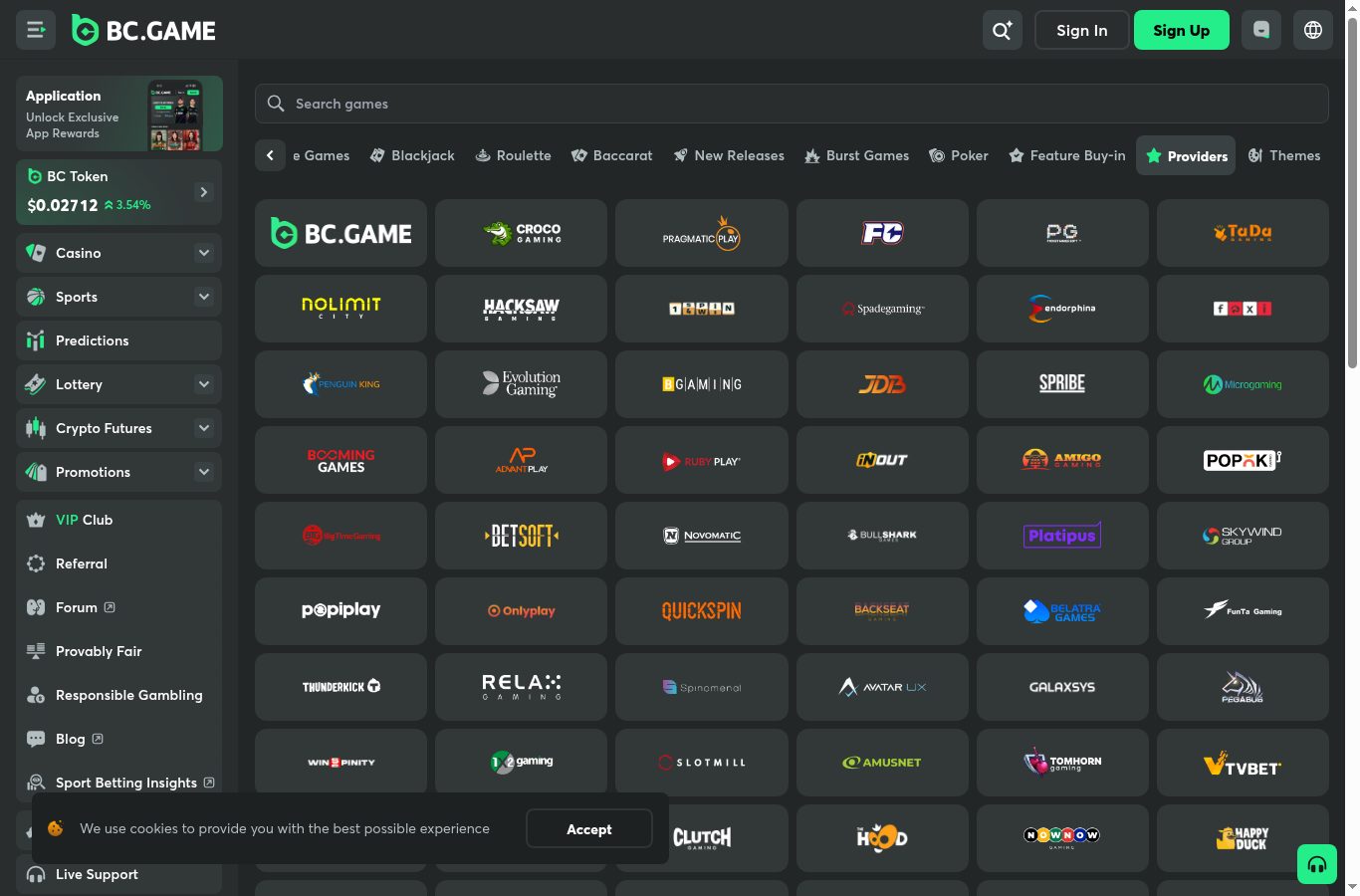The image size is (1360, 896).
Task: Open the PG provider tile
Action: [x=1062, y=233]
